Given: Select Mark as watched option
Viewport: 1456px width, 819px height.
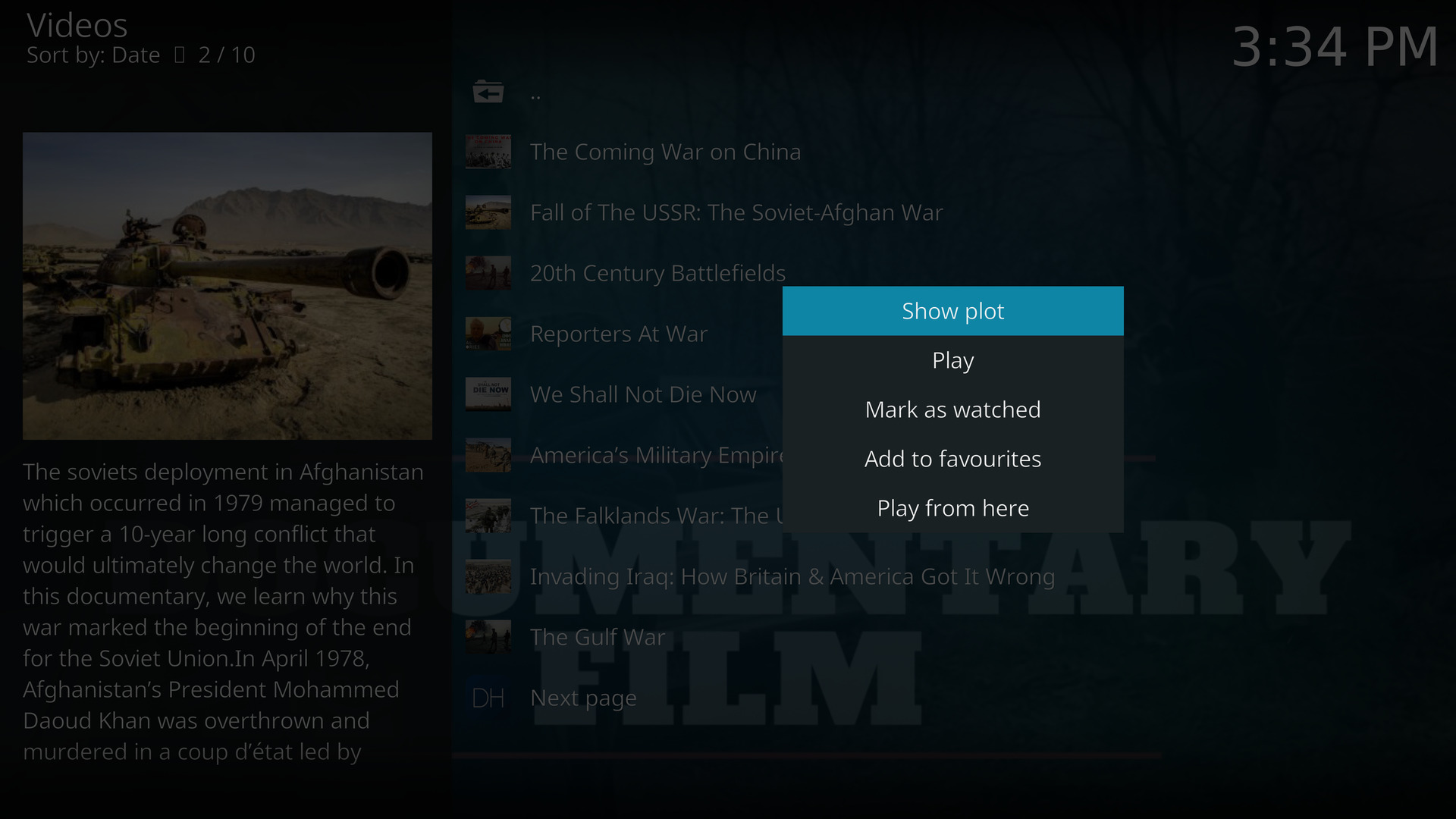Looking at the screenshot, I should (x=953, y=409).
